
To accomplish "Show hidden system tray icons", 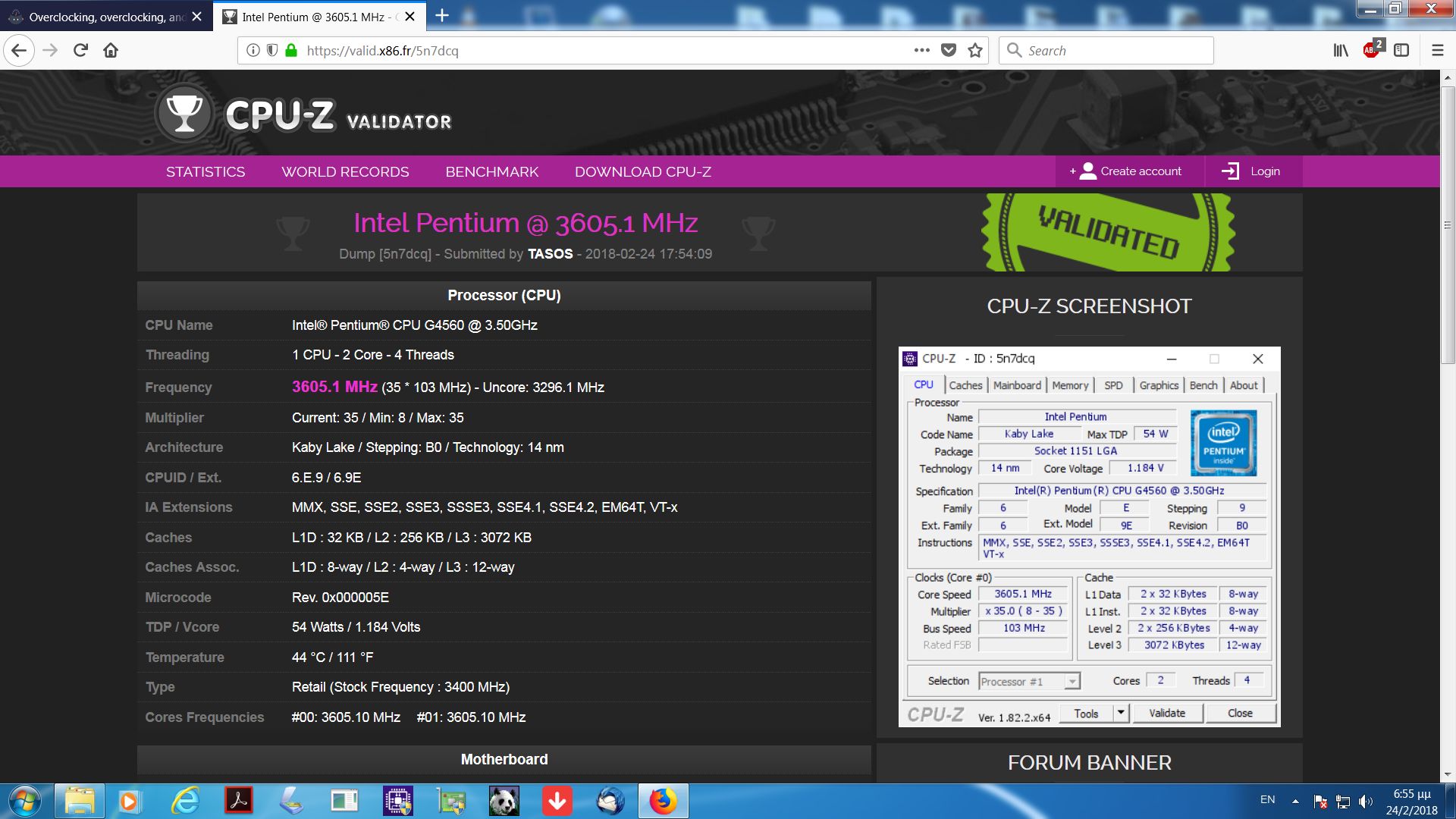I will 1295,801.
